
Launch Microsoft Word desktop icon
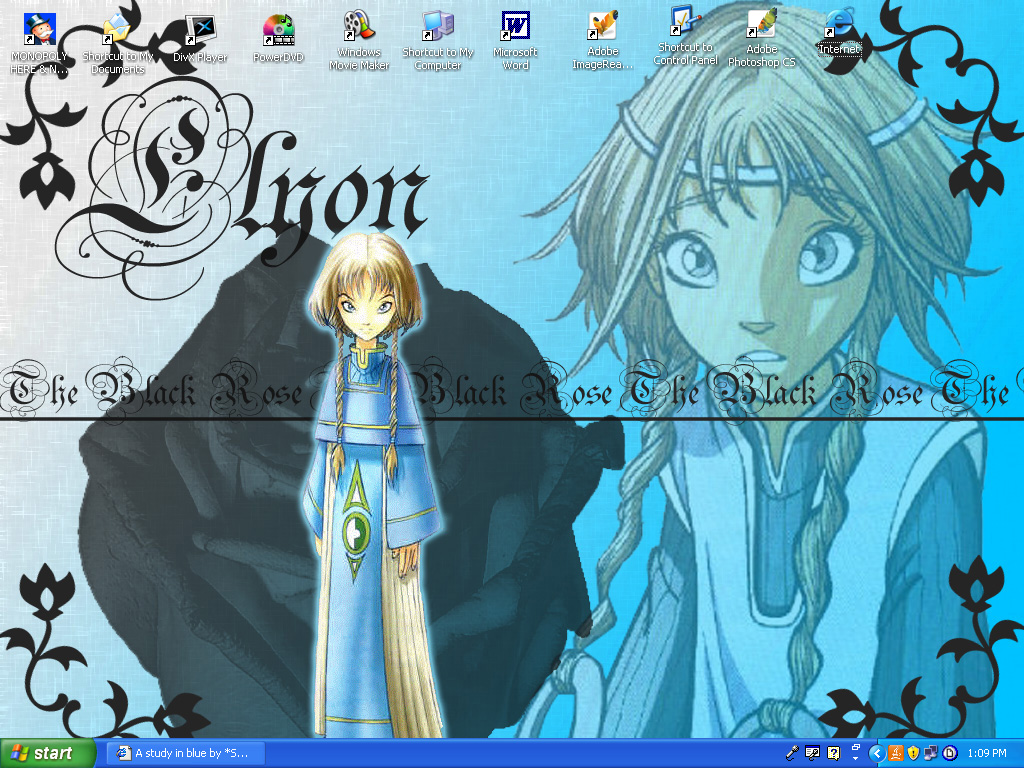[515, 40]
